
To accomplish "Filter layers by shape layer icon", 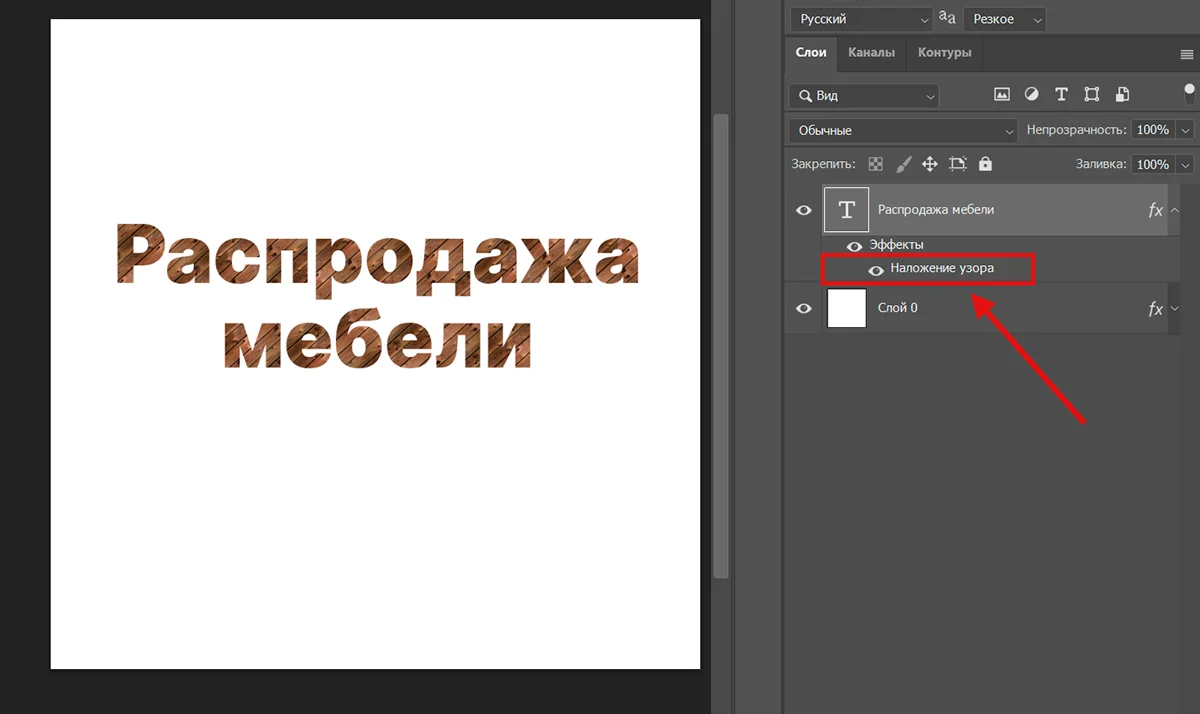I will 1091,95.
